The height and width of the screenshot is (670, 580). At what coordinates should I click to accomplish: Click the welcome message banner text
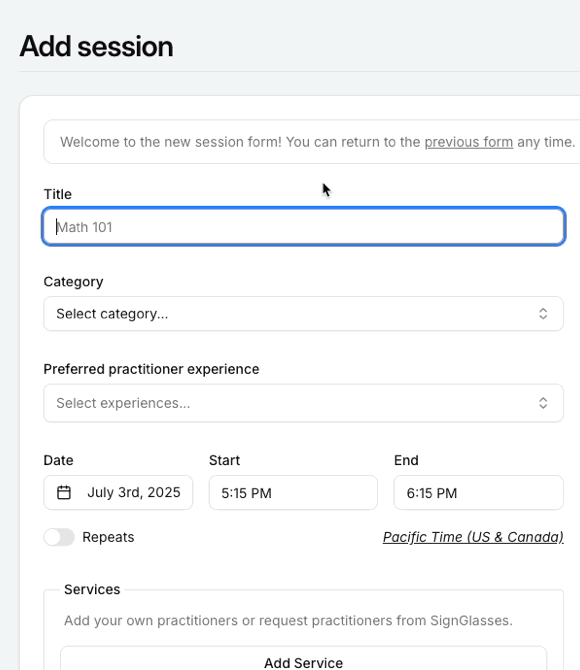(x=318, y=142)
